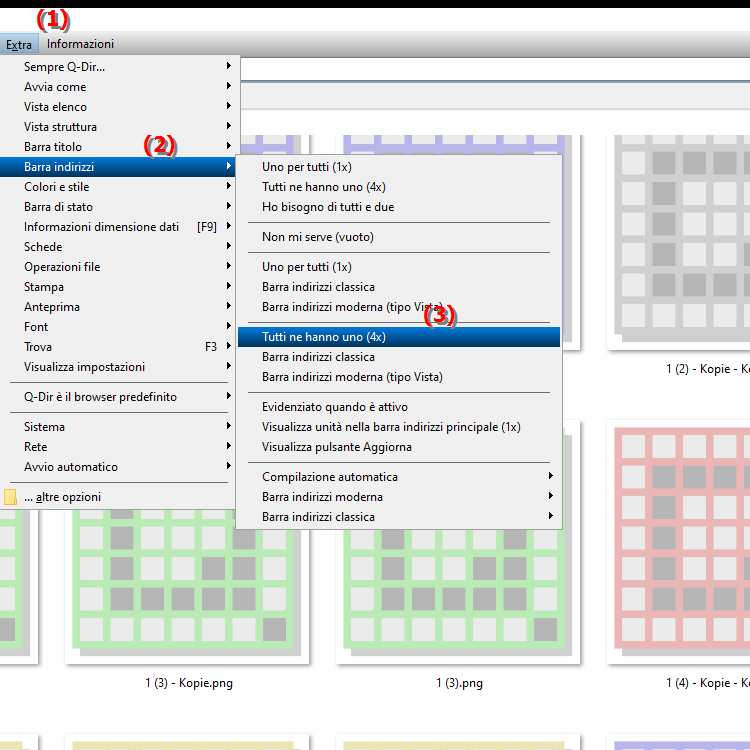Open the Stampa submenu

(118, 287)
